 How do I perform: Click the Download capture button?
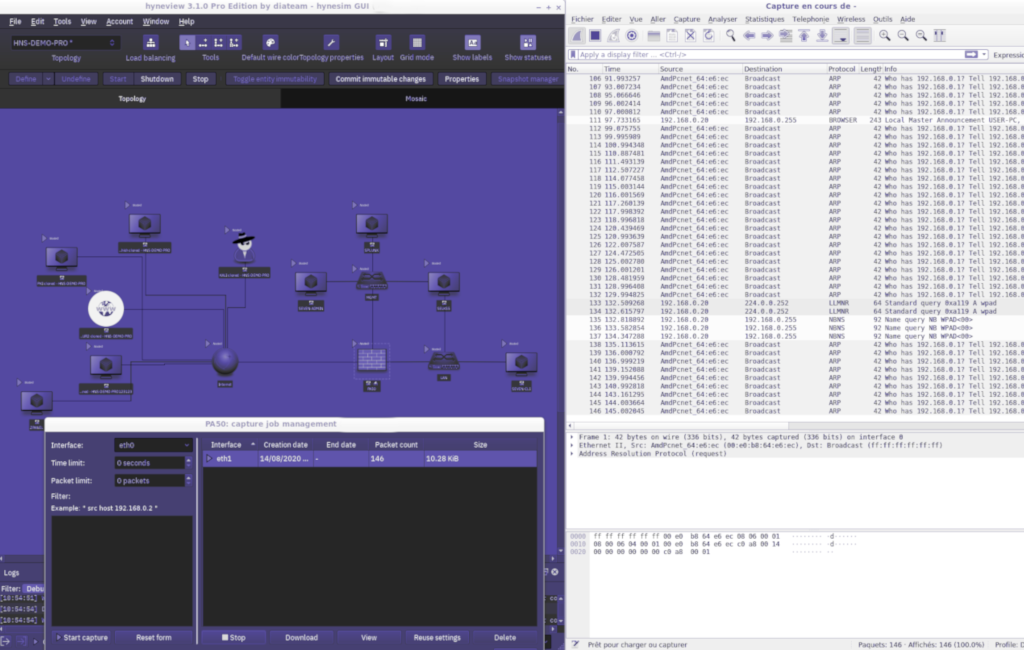pyautogui.click(x=301, y=637)
